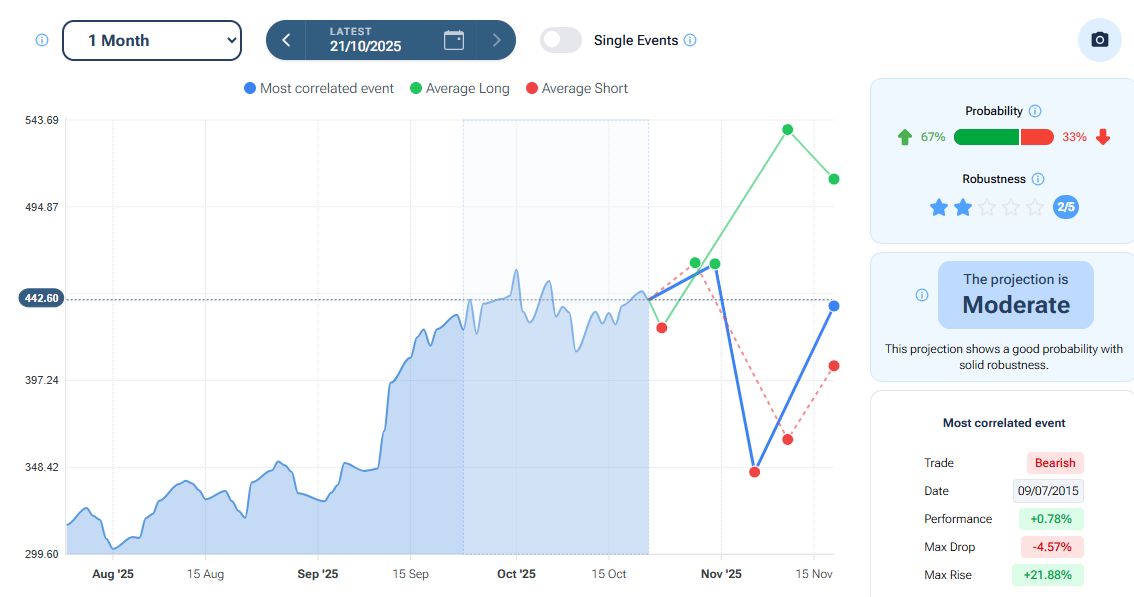This screenshot has width=1134, height=597.
Task: Toggle Average Long legend series
Action: click(x=459, y=88)
